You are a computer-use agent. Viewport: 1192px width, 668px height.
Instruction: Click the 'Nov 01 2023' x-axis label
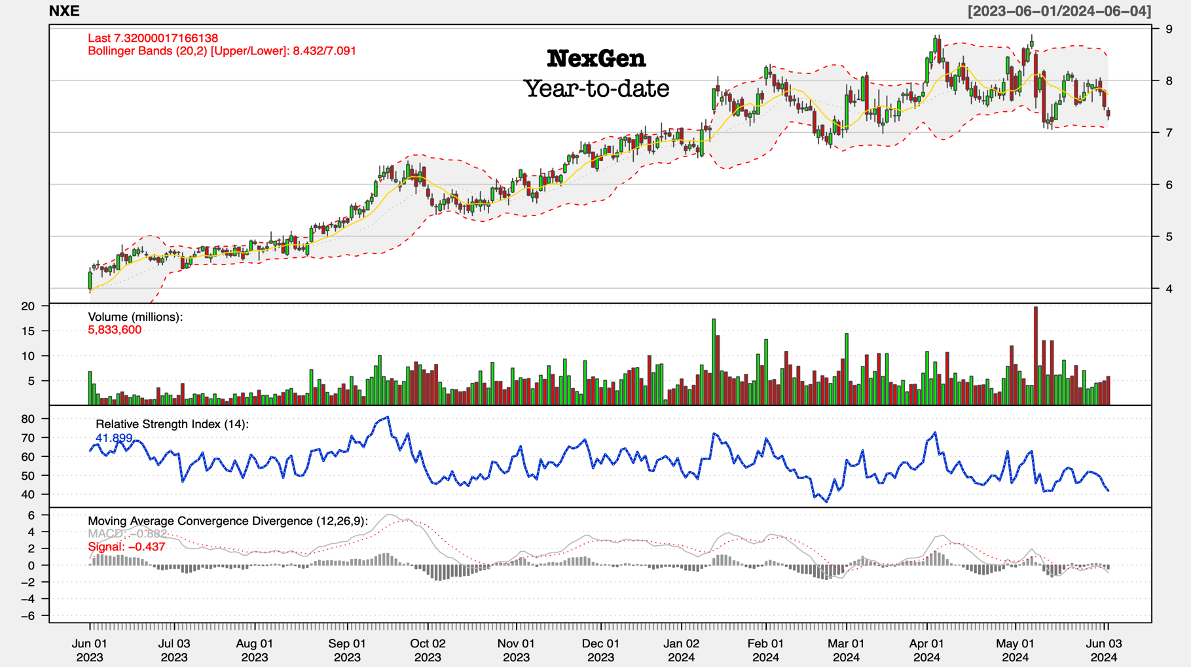coord(516,650)
